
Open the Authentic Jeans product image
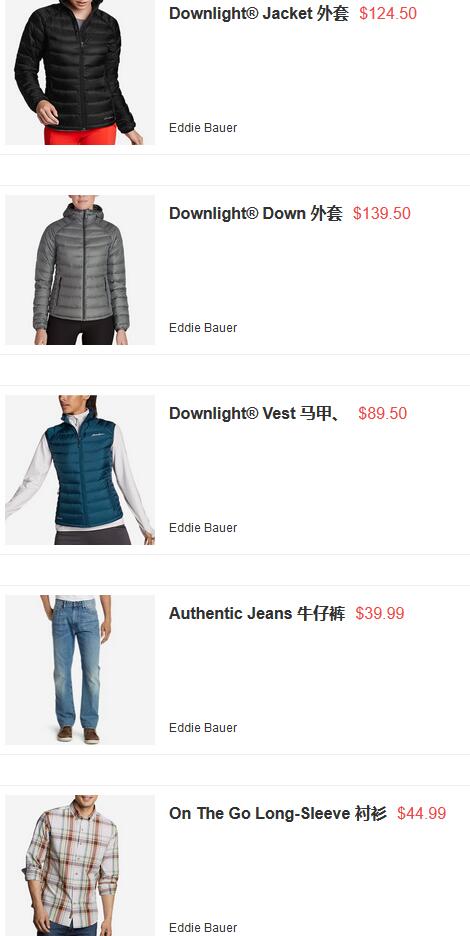80,670
